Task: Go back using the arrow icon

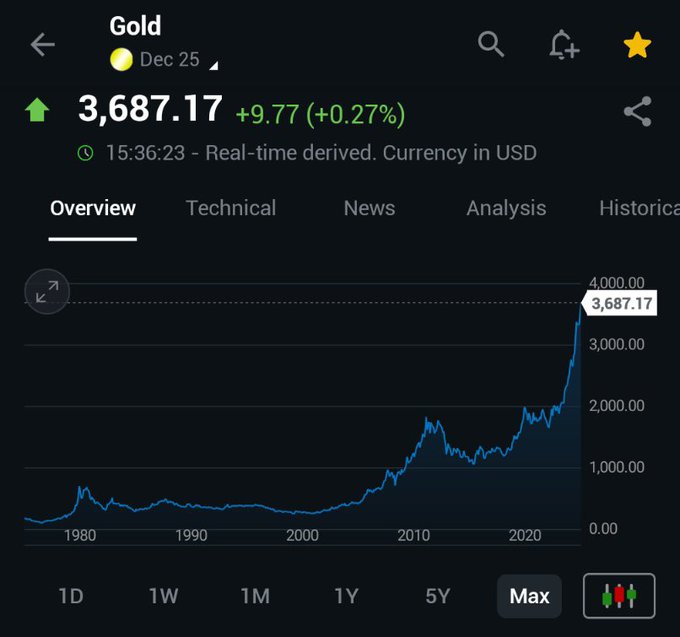Action: tap(42, 45)
